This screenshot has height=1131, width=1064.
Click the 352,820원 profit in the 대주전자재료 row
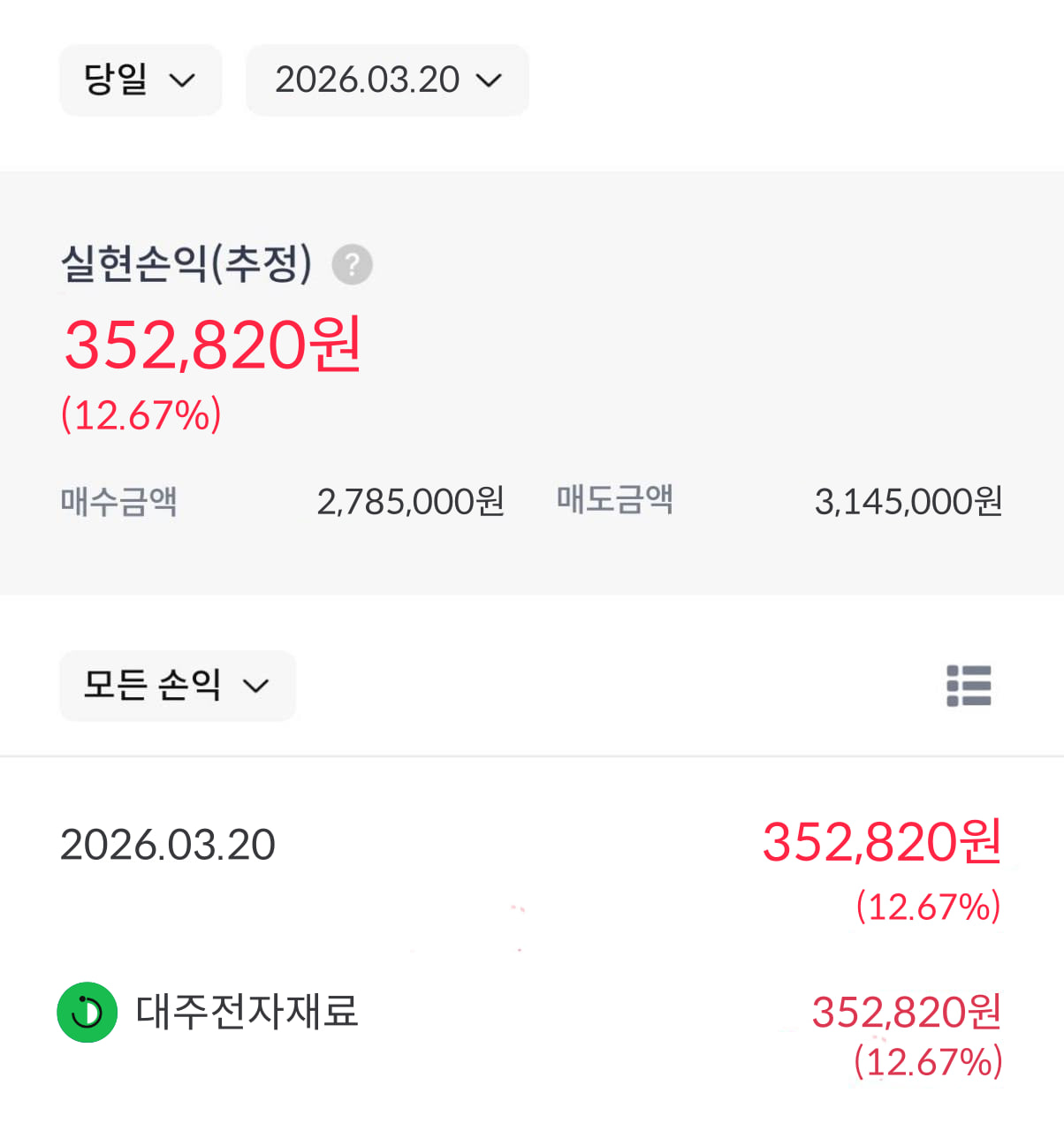[906, 1013]
